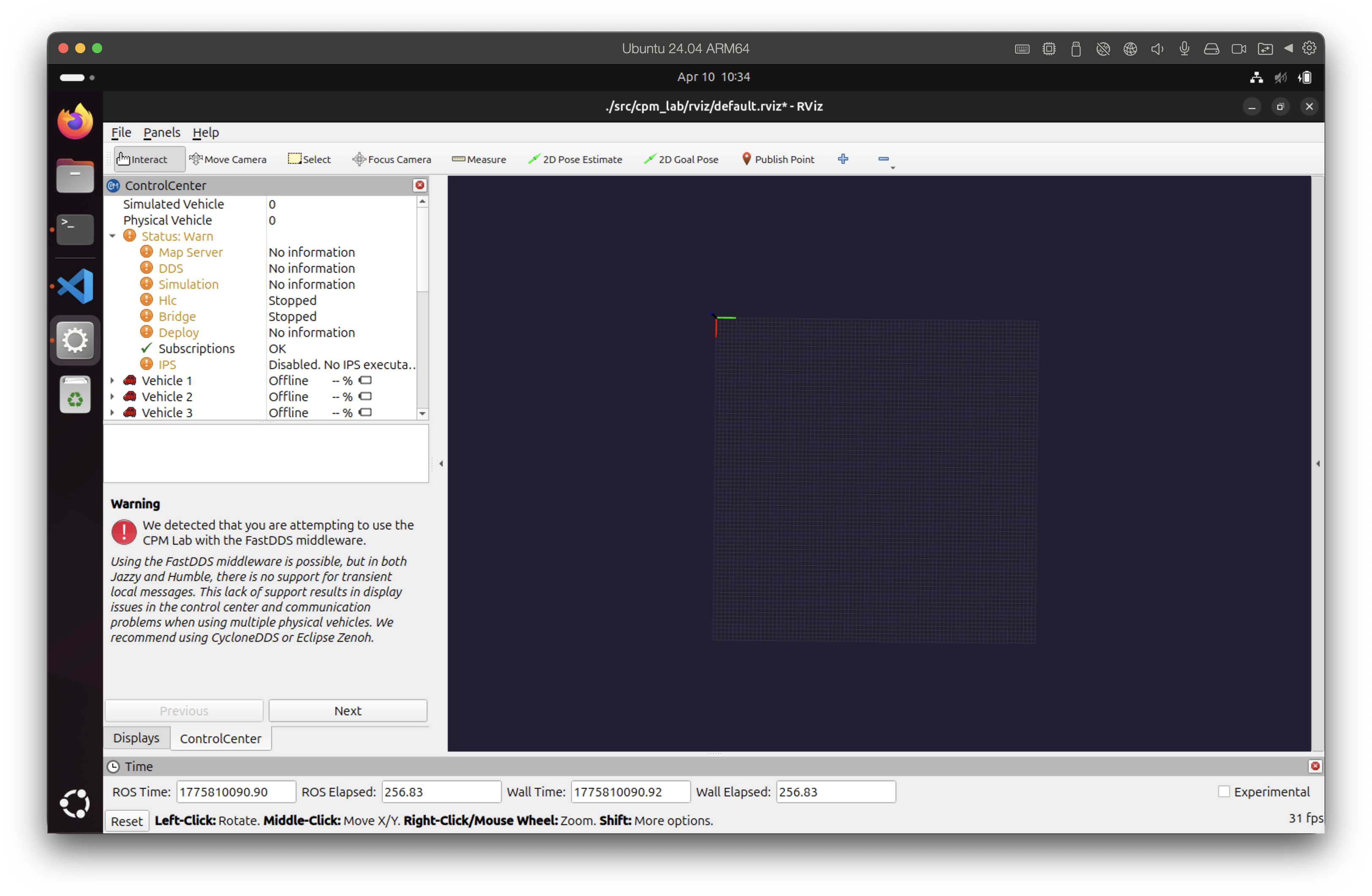
Task: Close the Time panel
Action: coord(1315,766)
